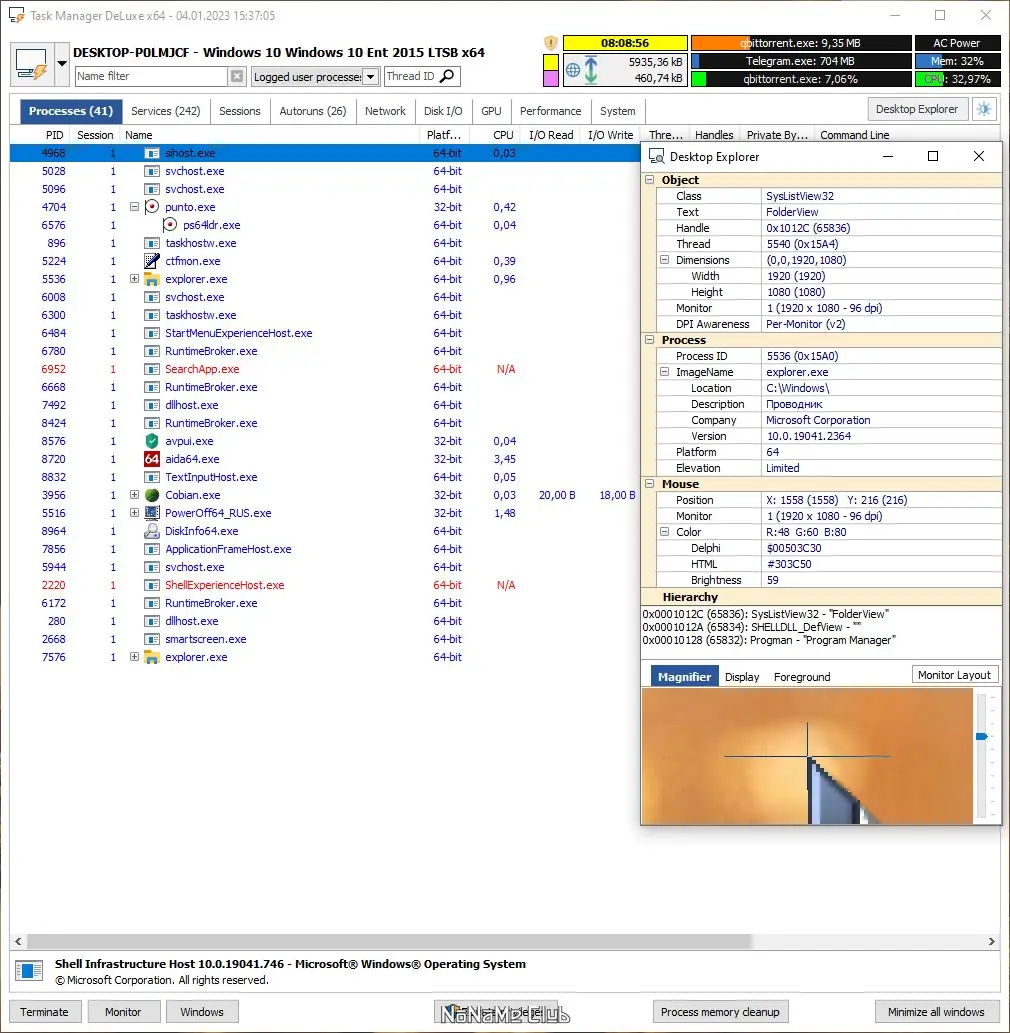Click the ctfmon.exe pen icon

[152, 261]
